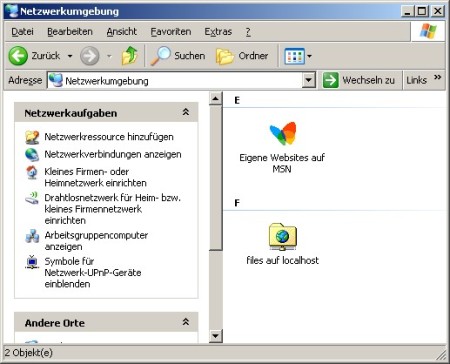Click Symbole für Netzwerk-UPnP-Geräte einblenden link
The image size is (450, 364).
tap(93, 273)
